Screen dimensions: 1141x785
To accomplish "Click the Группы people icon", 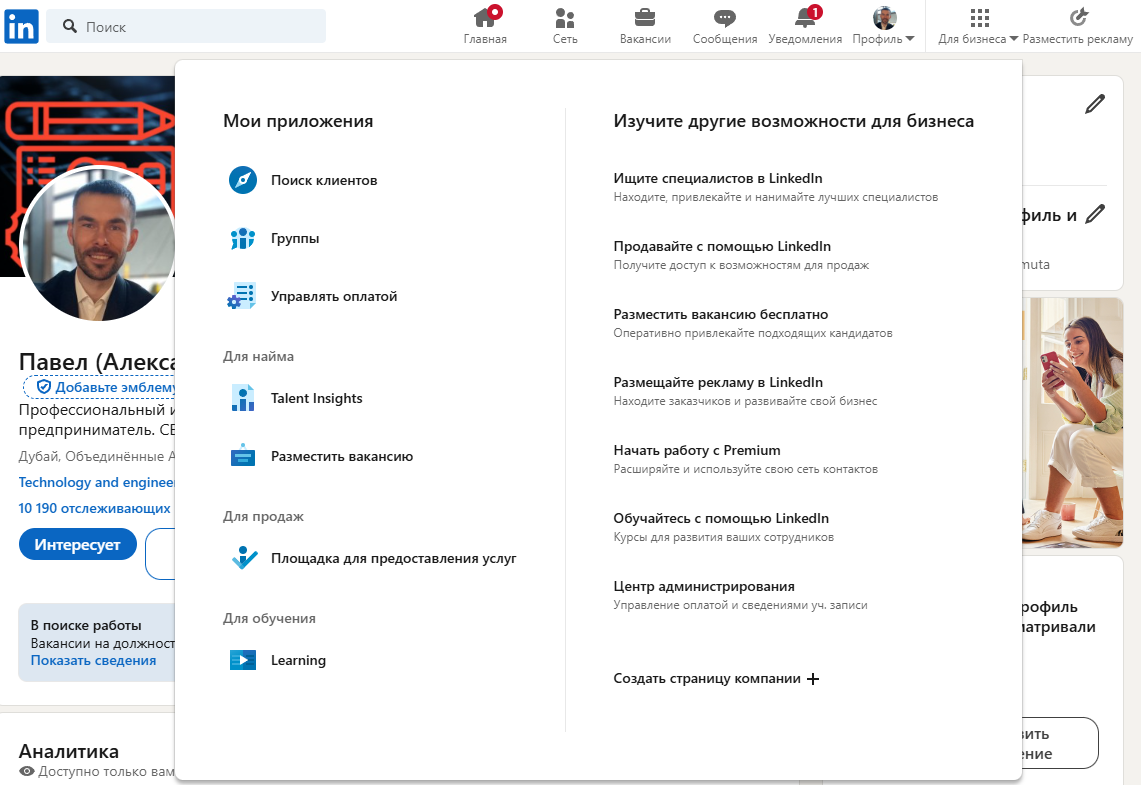I will (x=243, y=238).
